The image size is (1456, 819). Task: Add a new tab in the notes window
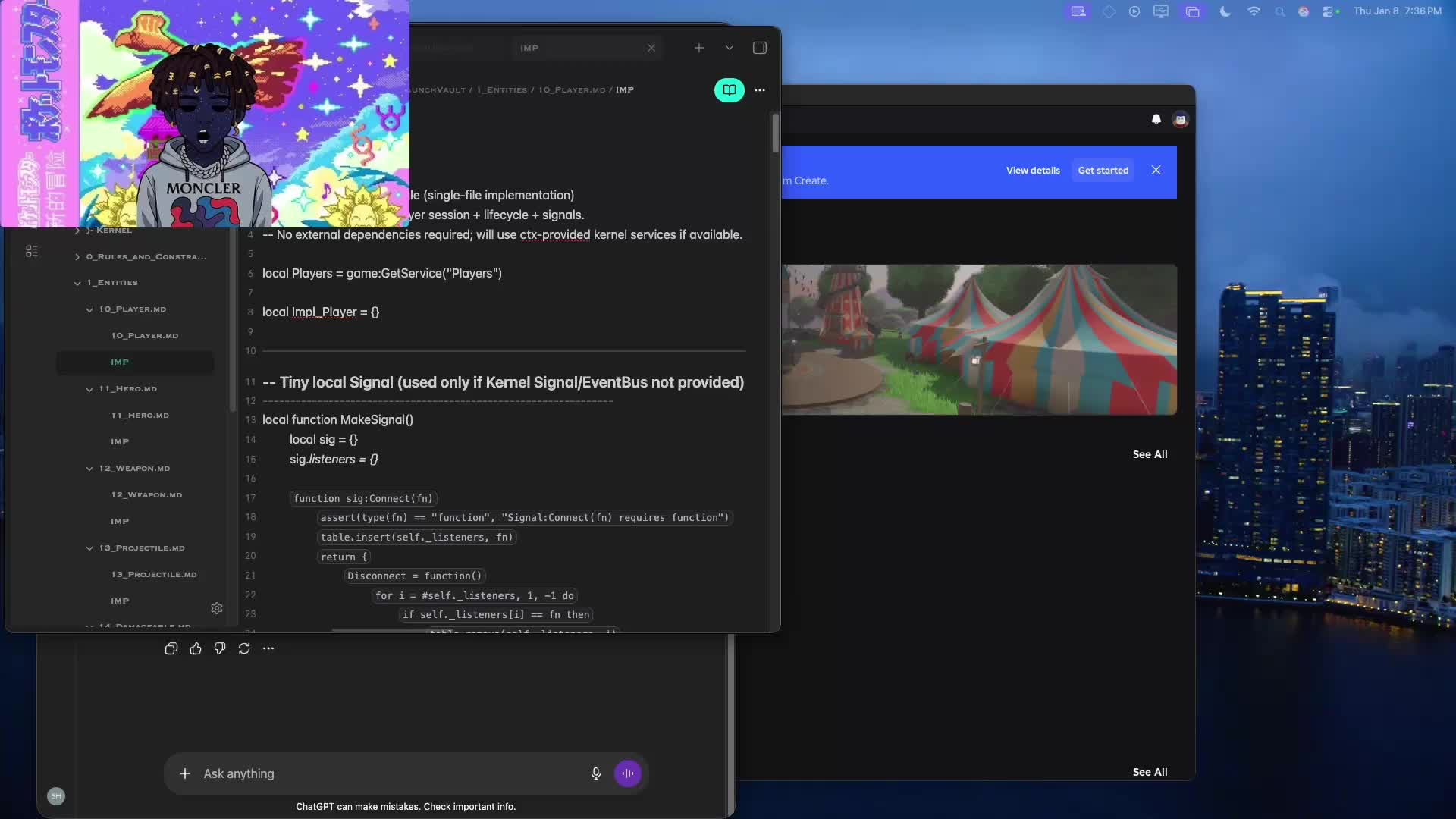pyautogui.click(x=698, y=48)
